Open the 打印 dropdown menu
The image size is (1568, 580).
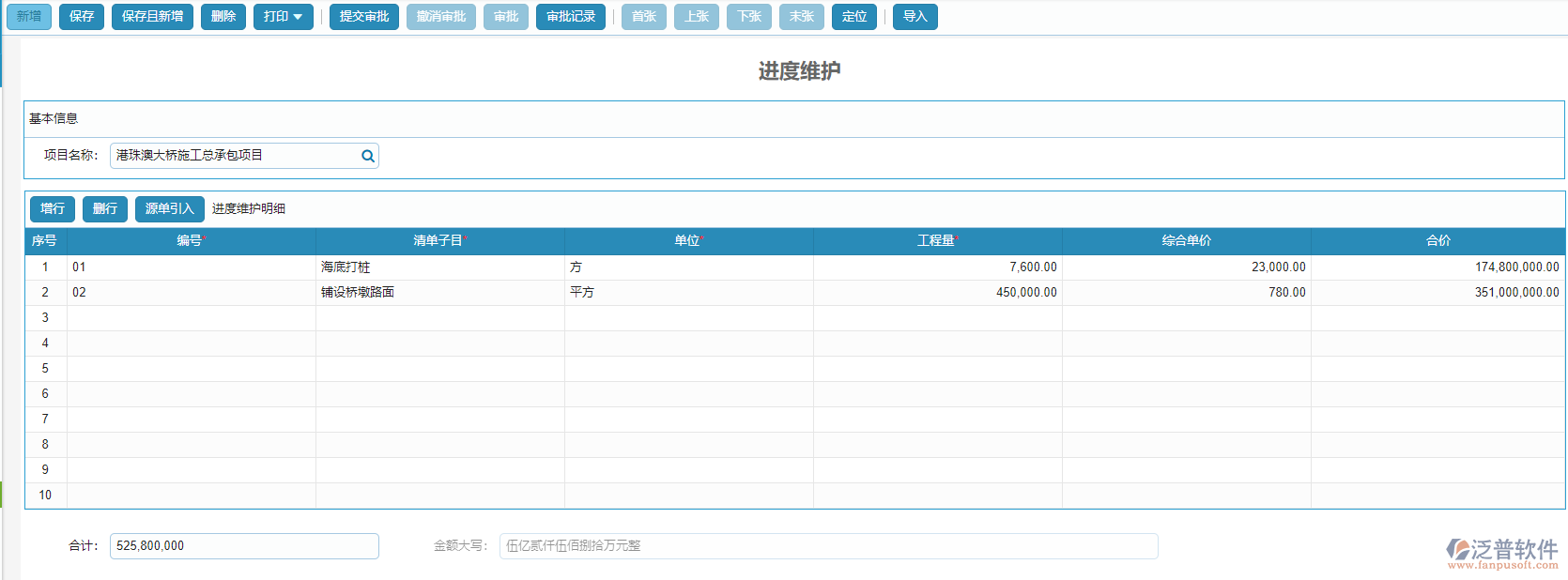[283, 17]
